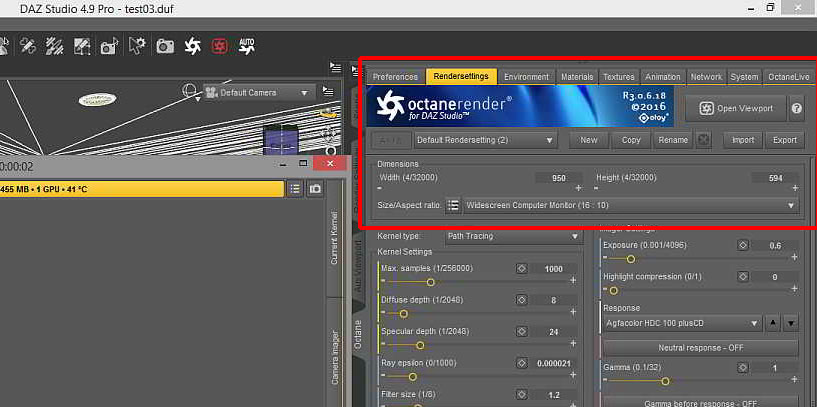
Task: Open the viewport options menu icon right of Default Camera
Action: point(328,91)
